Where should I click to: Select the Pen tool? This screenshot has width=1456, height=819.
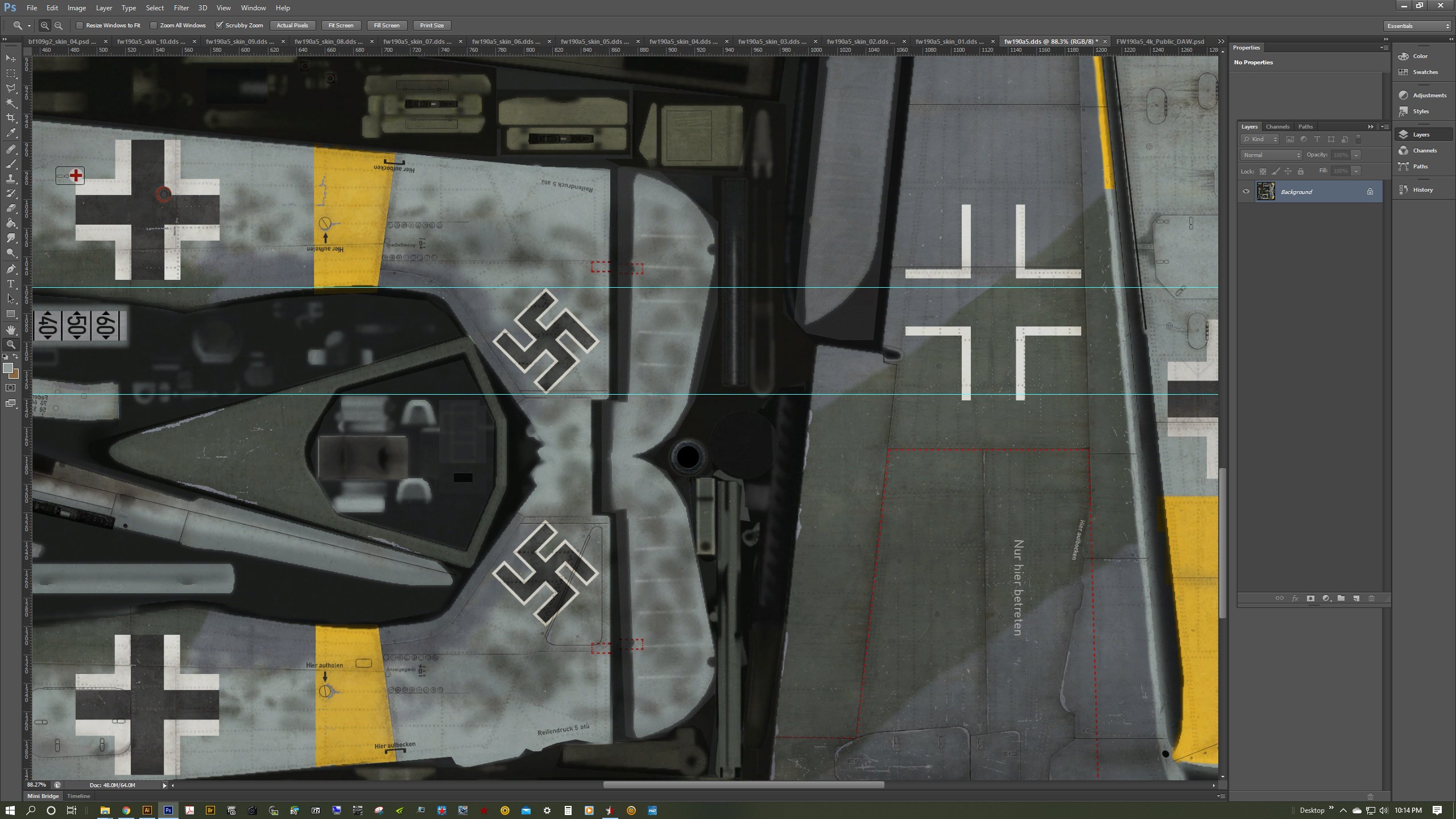(11, 268)
